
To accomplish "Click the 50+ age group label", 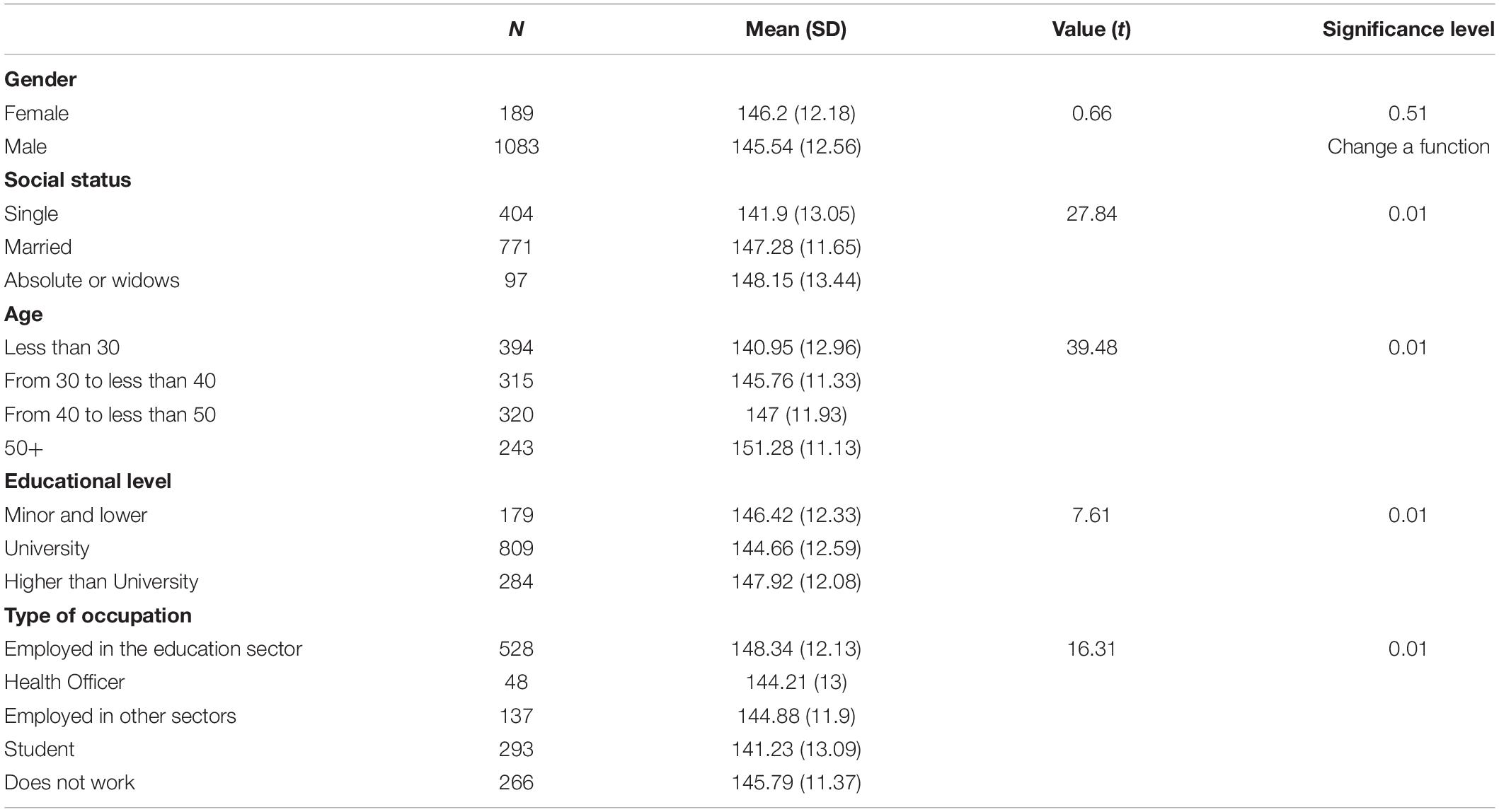I will tap(24, 448).
